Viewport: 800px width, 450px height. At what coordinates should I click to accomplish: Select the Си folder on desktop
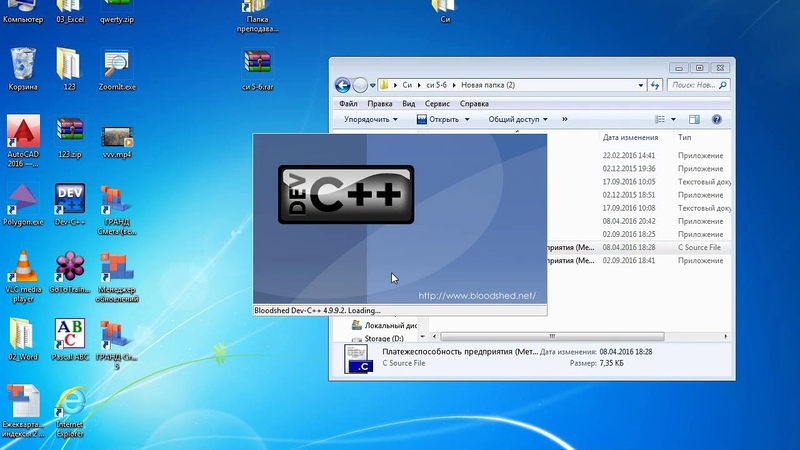[445, 11]
